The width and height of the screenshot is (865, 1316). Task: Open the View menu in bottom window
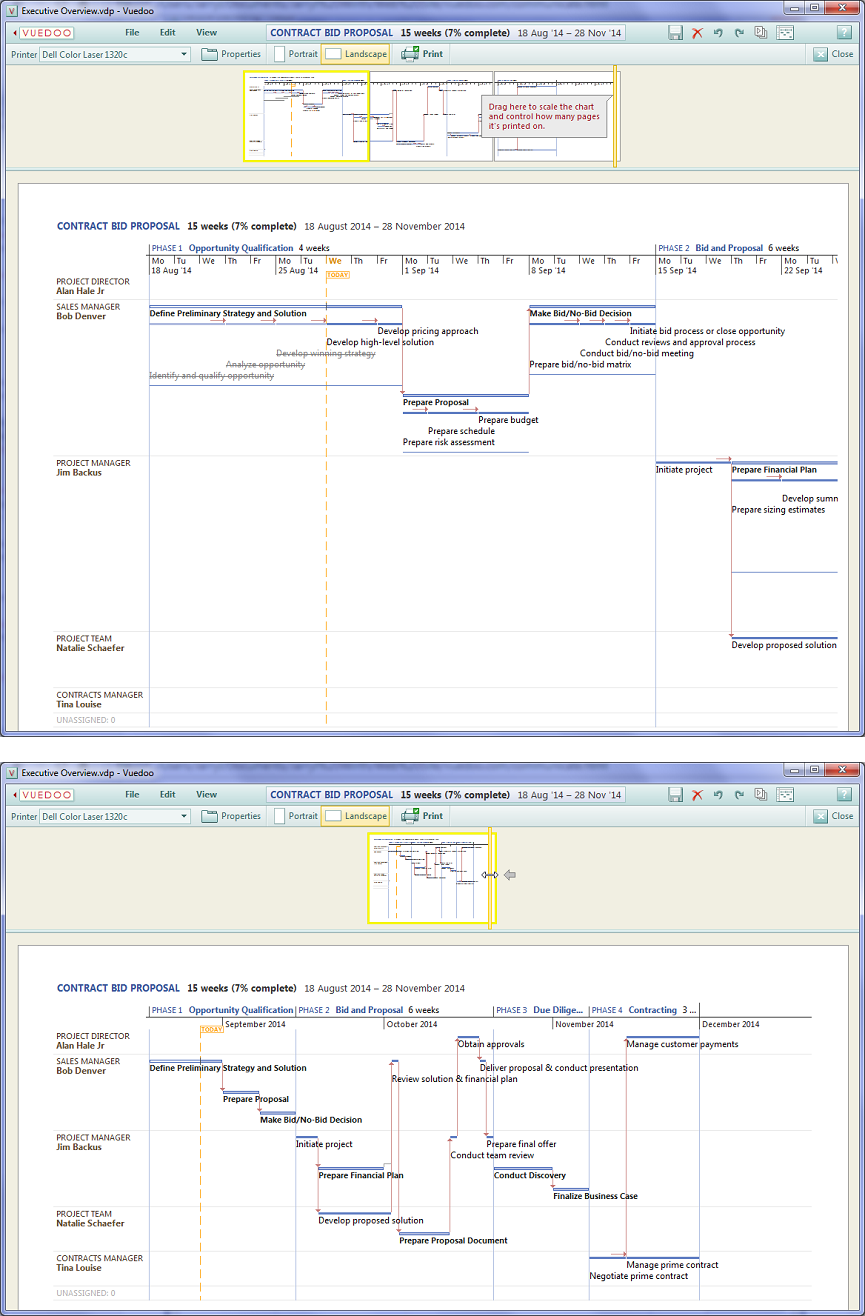coord(206,795)
